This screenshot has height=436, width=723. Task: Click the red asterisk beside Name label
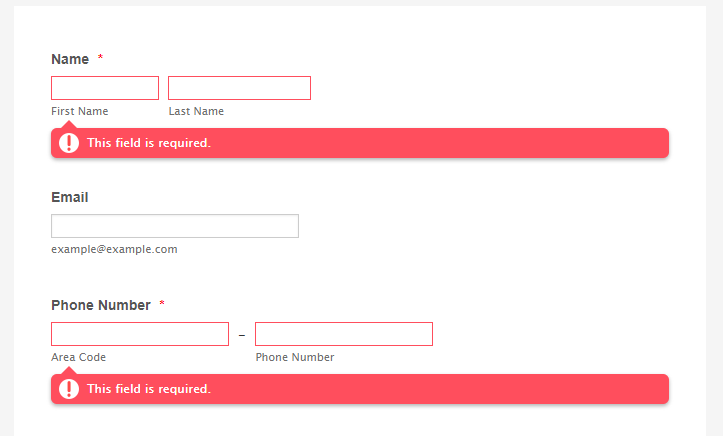(100, 59)
